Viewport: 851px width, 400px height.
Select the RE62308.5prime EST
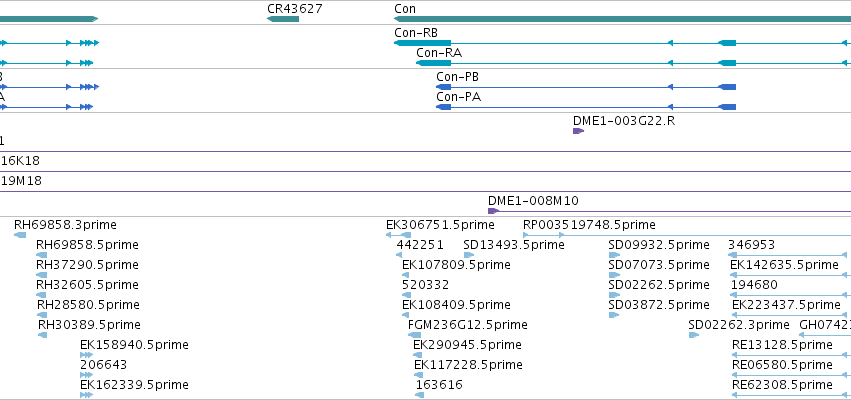(791, 395)
